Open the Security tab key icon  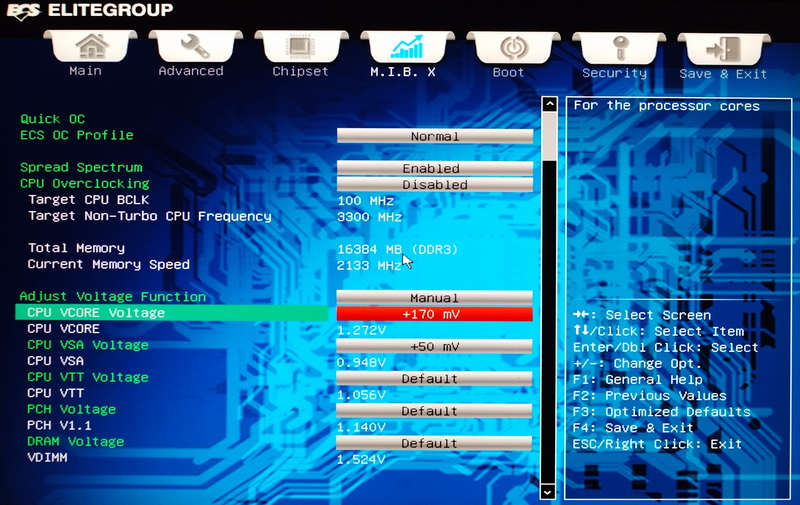pyautogui.click(x=619, y=48)
